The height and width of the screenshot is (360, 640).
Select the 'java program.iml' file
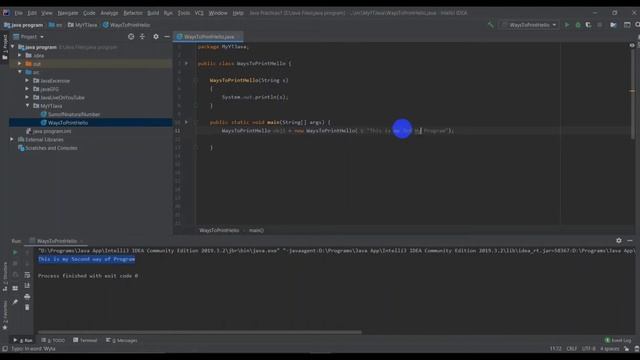click(x=48, y=131)
